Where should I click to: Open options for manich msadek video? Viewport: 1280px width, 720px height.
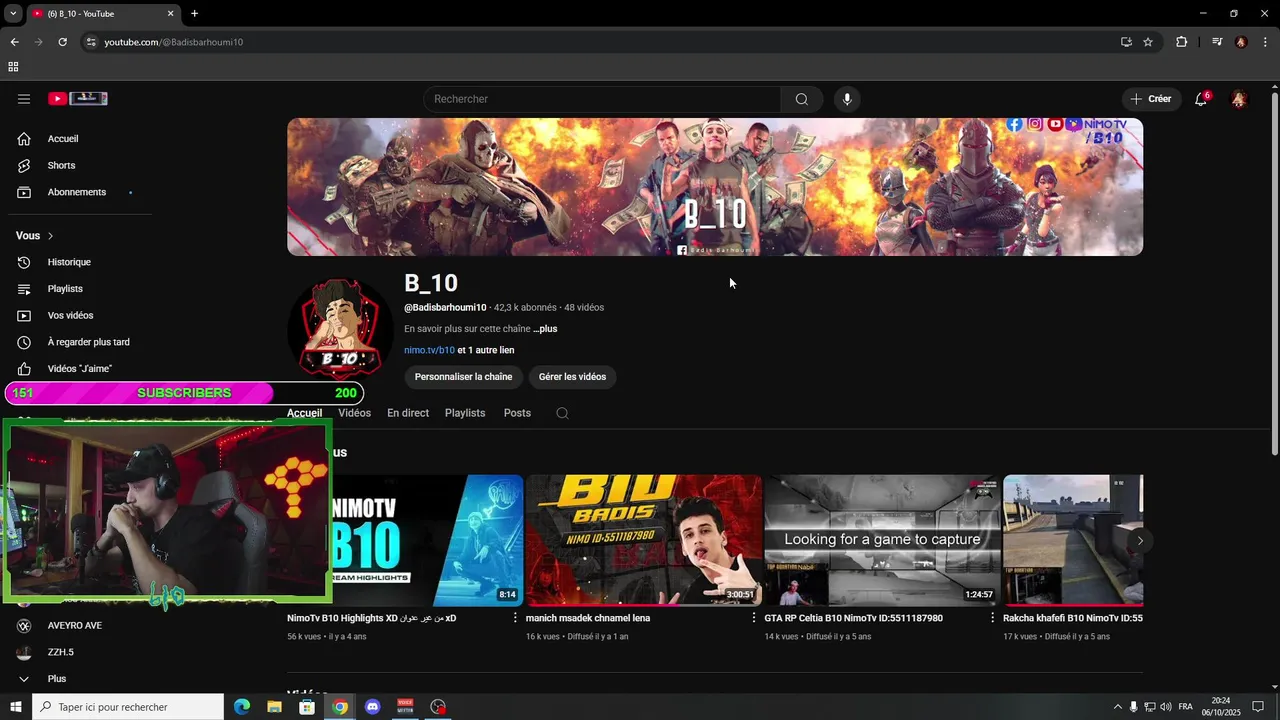(754, 618)
